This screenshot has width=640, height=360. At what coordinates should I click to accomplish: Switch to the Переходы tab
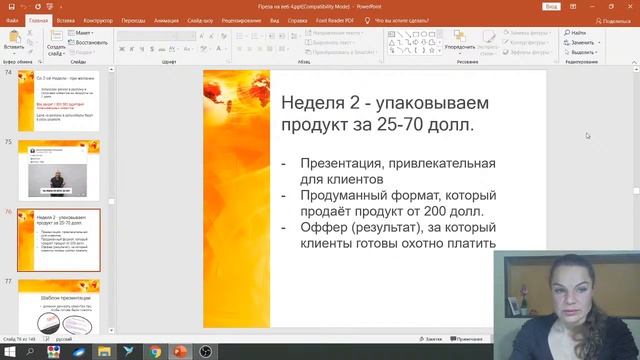[x=133, y=20]
